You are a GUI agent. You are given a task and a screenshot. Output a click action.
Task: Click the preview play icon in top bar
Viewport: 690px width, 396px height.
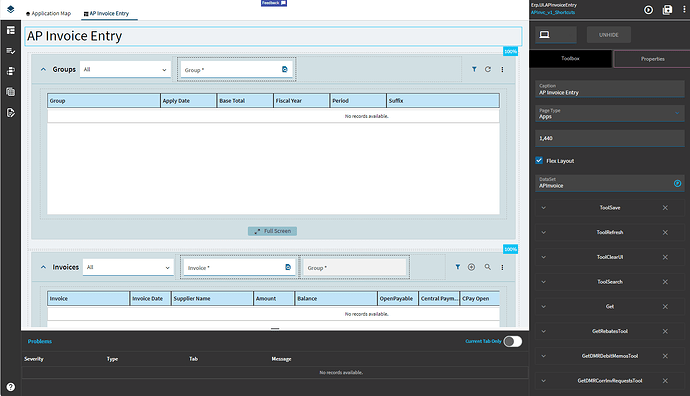tap(648, 10)
